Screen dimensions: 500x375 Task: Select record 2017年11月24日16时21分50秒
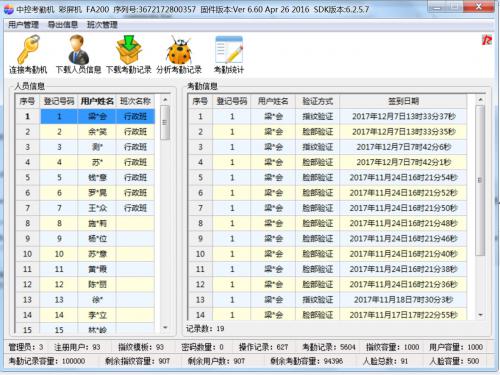328,208
